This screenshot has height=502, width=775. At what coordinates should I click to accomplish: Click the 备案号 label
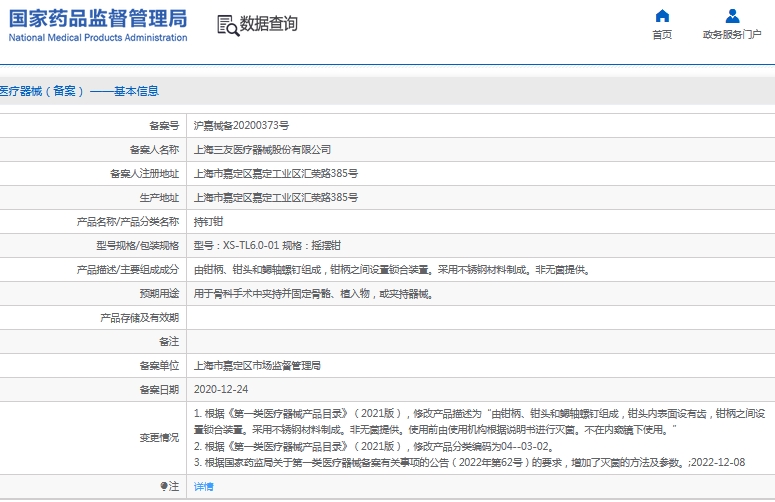[x=164, y=126]
